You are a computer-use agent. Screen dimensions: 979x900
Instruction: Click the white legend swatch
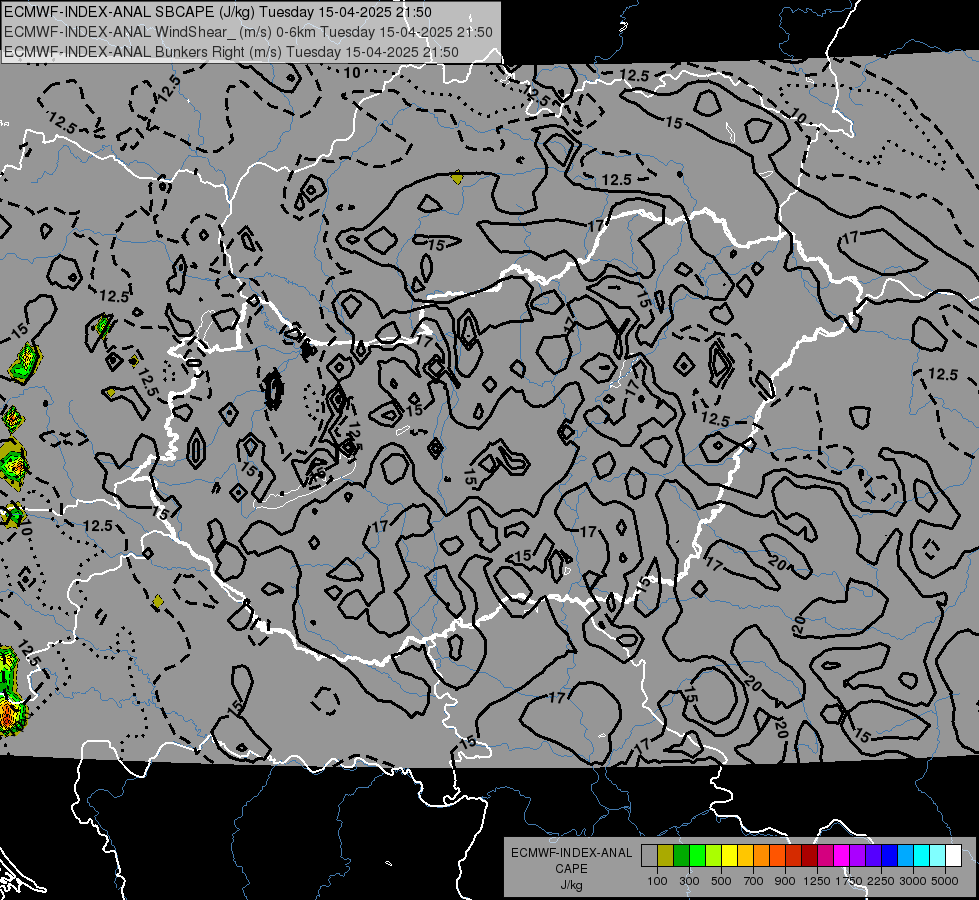953,855
